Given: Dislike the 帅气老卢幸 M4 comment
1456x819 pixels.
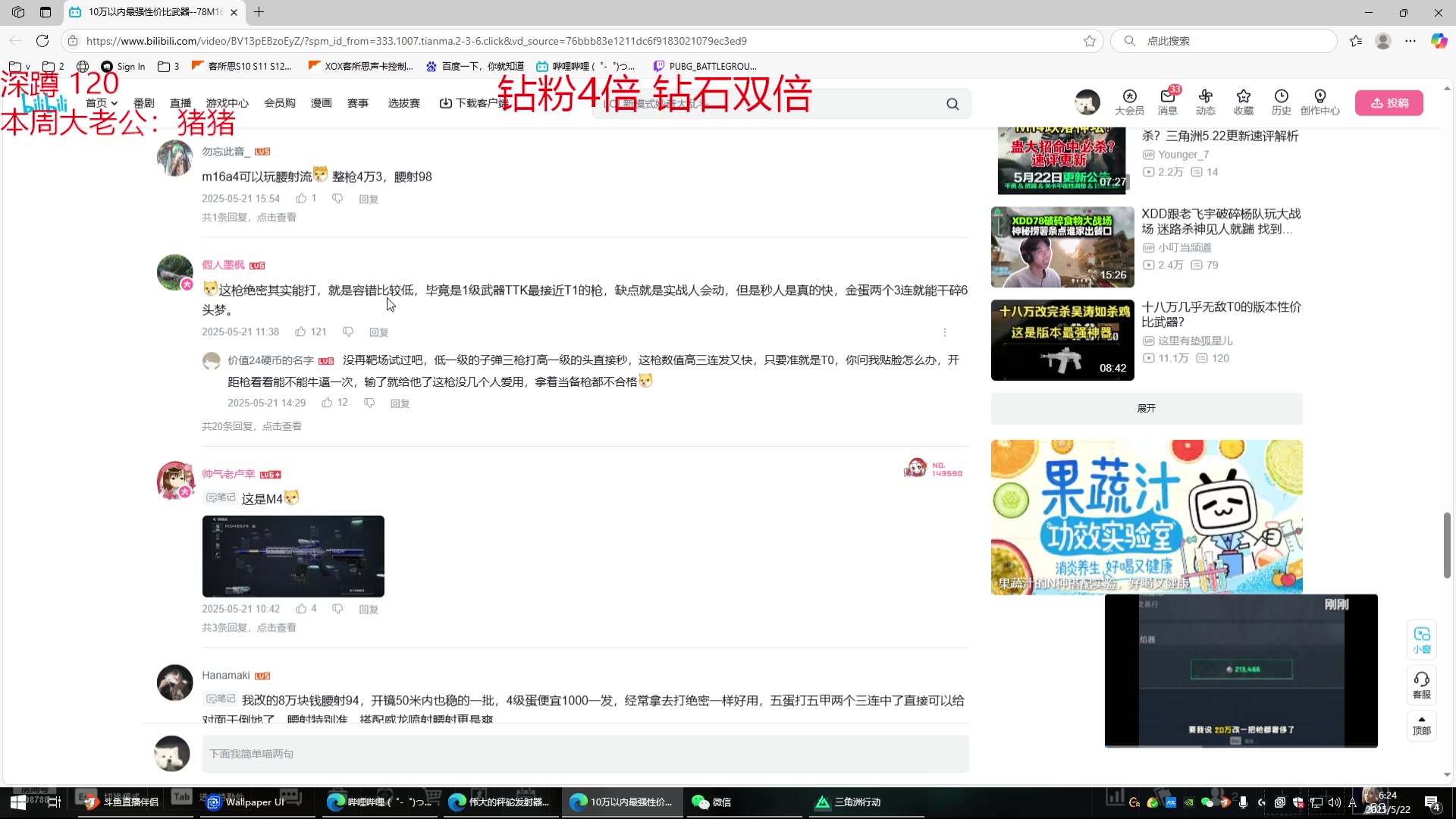Looking at the screenshot, I should [337, 609].
